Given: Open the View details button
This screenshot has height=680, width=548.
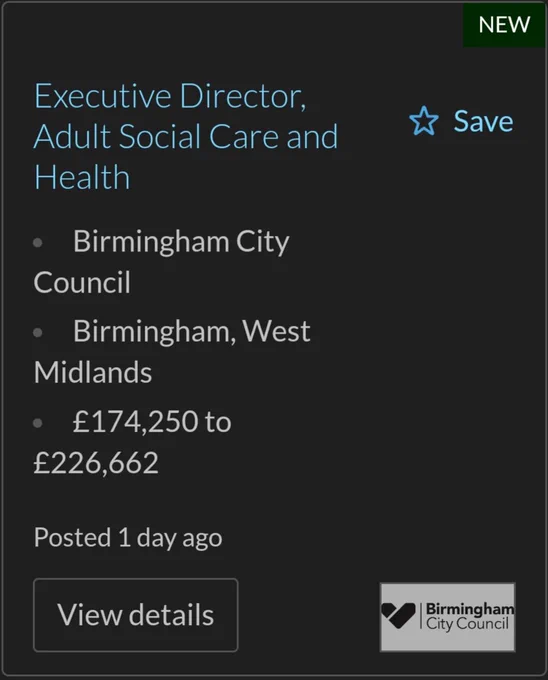Looking at the screenshot, I should pyautogui.click(x=136, y=615).
